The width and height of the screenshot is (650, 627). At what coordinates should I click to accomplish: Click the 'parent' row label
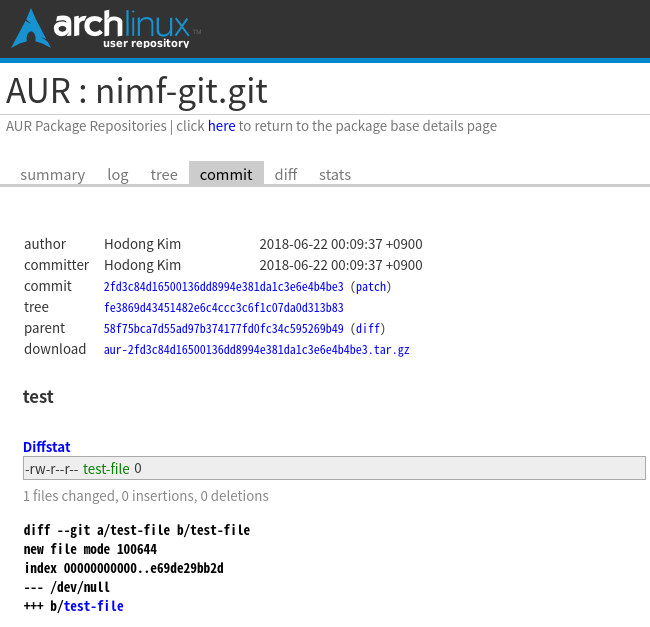click(x=44, y=329)
